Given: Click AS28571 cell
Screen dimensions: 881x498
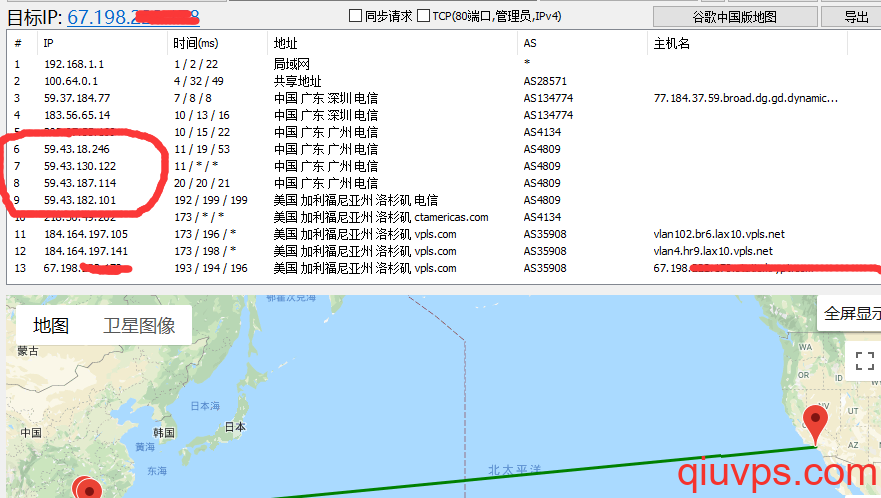Looking at the screenshot, I should coord(545,81).
